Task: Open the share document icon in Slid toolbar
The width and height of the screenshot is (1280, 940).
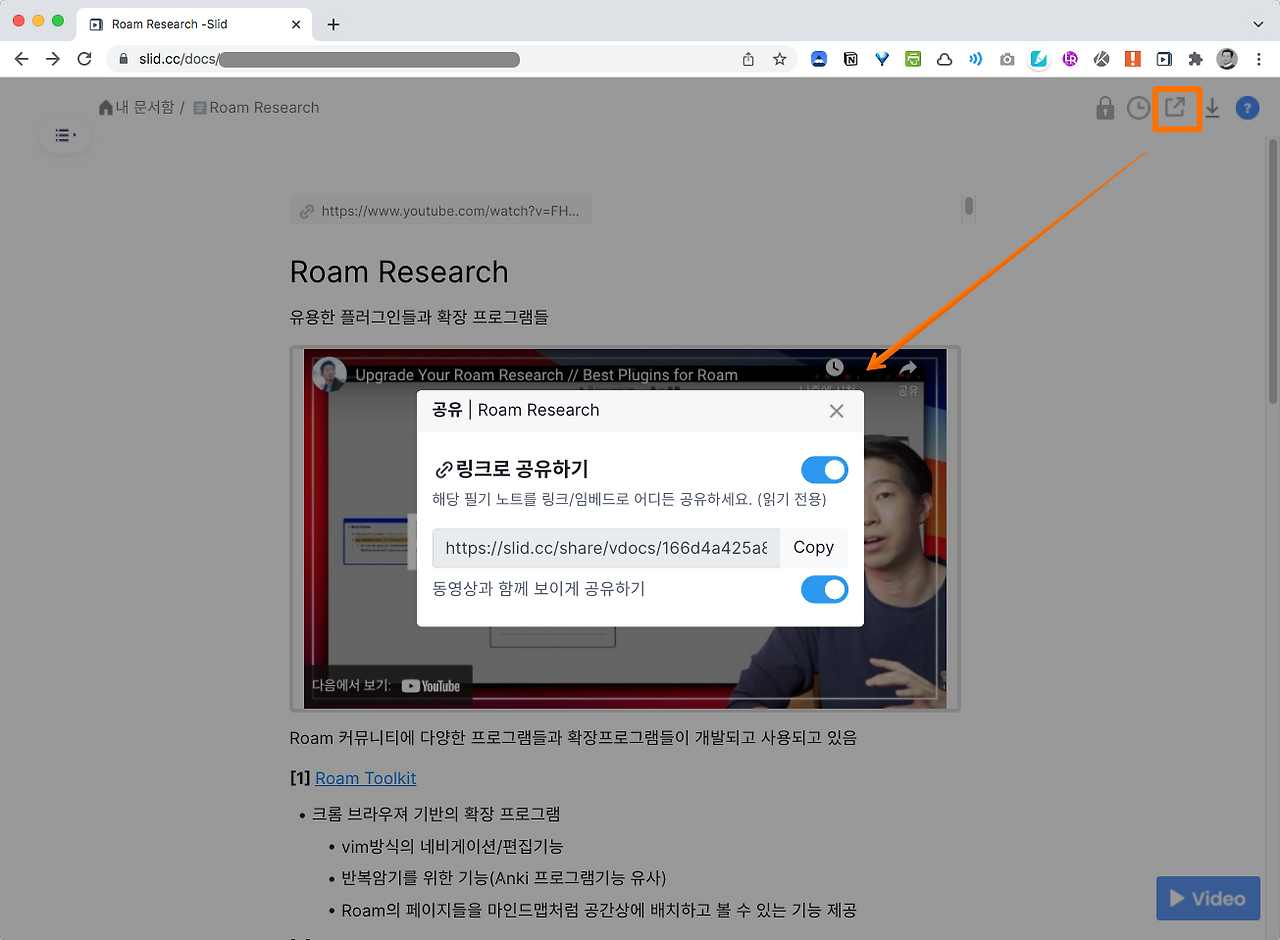Action: pyautogui.click(x=1176, y=107)
